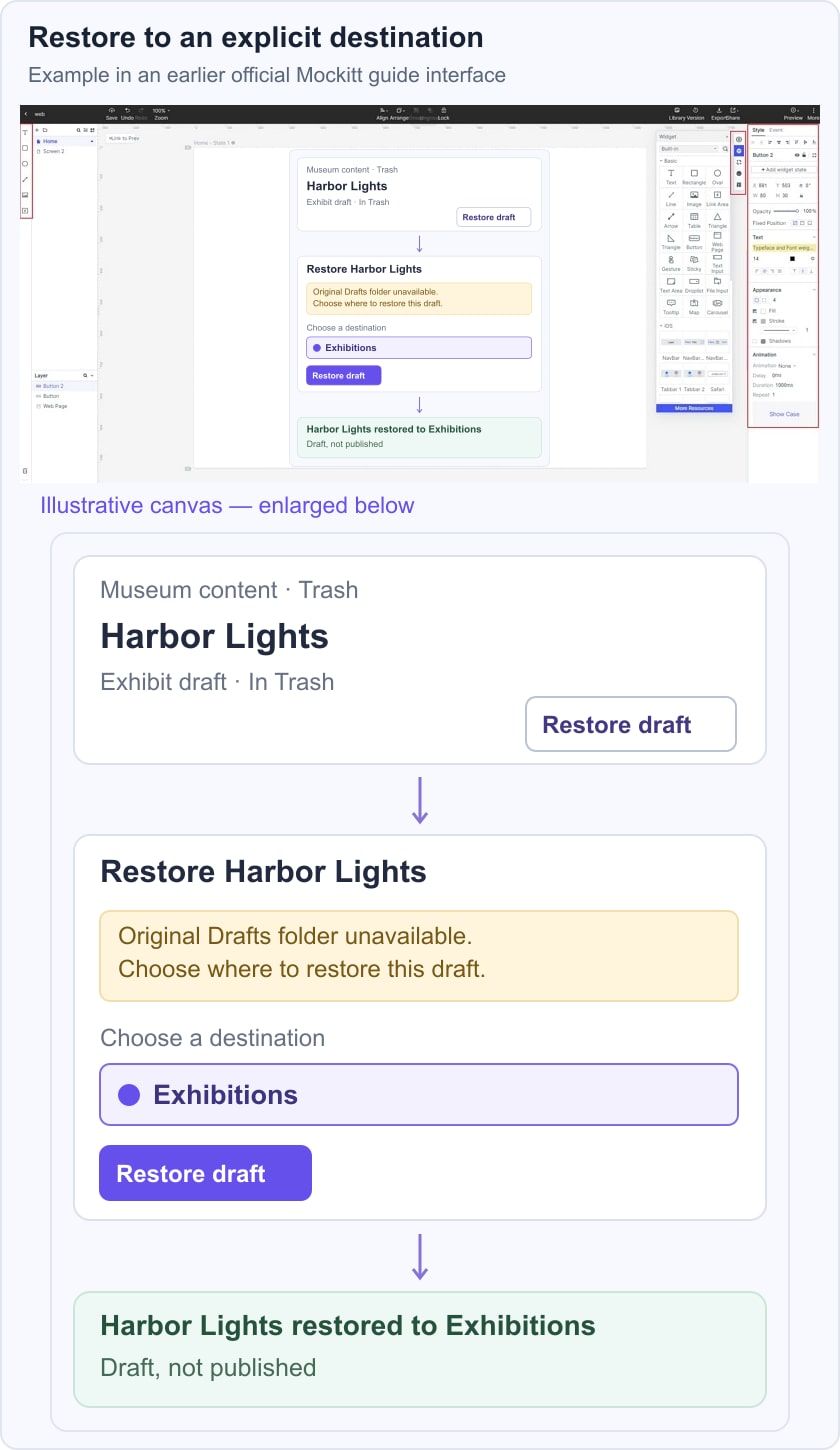Pick the Image widget in Basic
Image resolution: width=840 pixels, height=1450 pixels.
click(694, 198)
